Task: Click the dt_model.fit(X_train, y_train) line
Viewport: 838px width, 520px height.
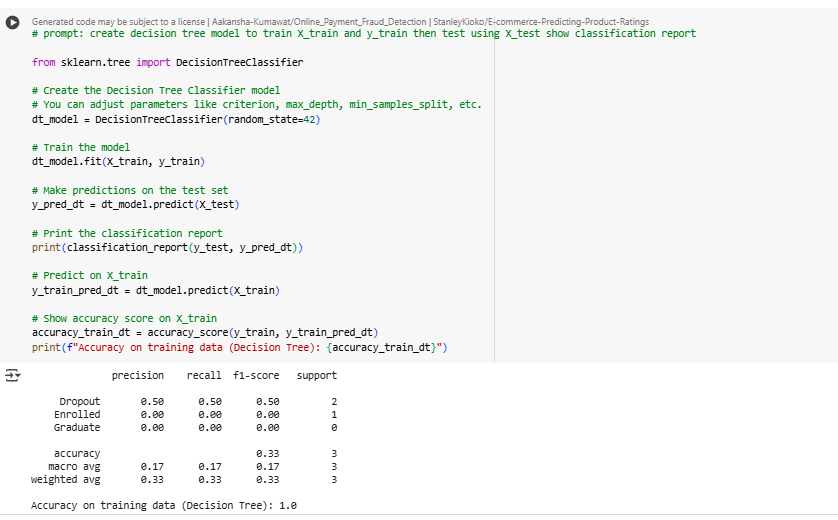Action: click(x=118, y=161)
